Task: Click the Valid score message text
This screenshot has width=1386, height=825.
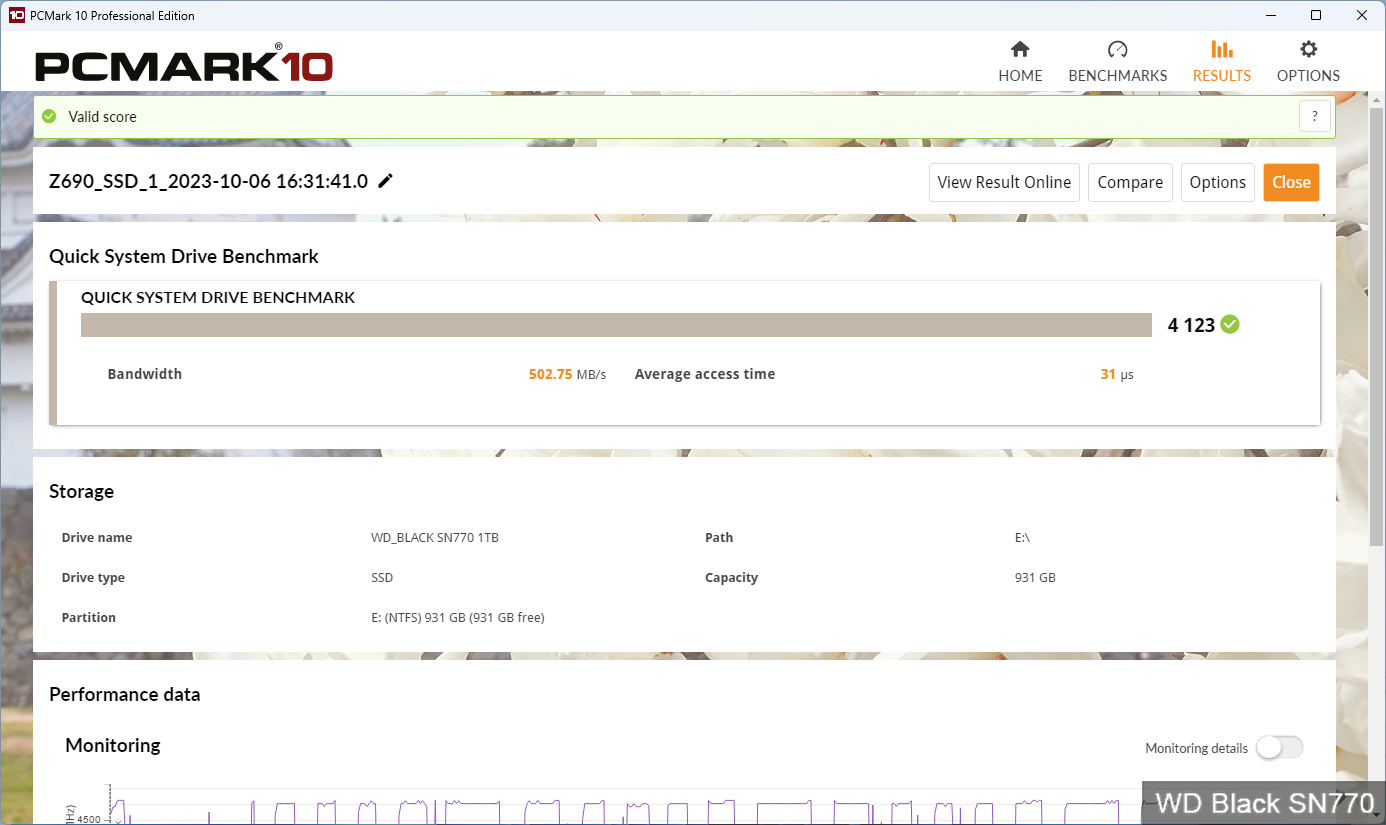Action: (x=102, y=116)
